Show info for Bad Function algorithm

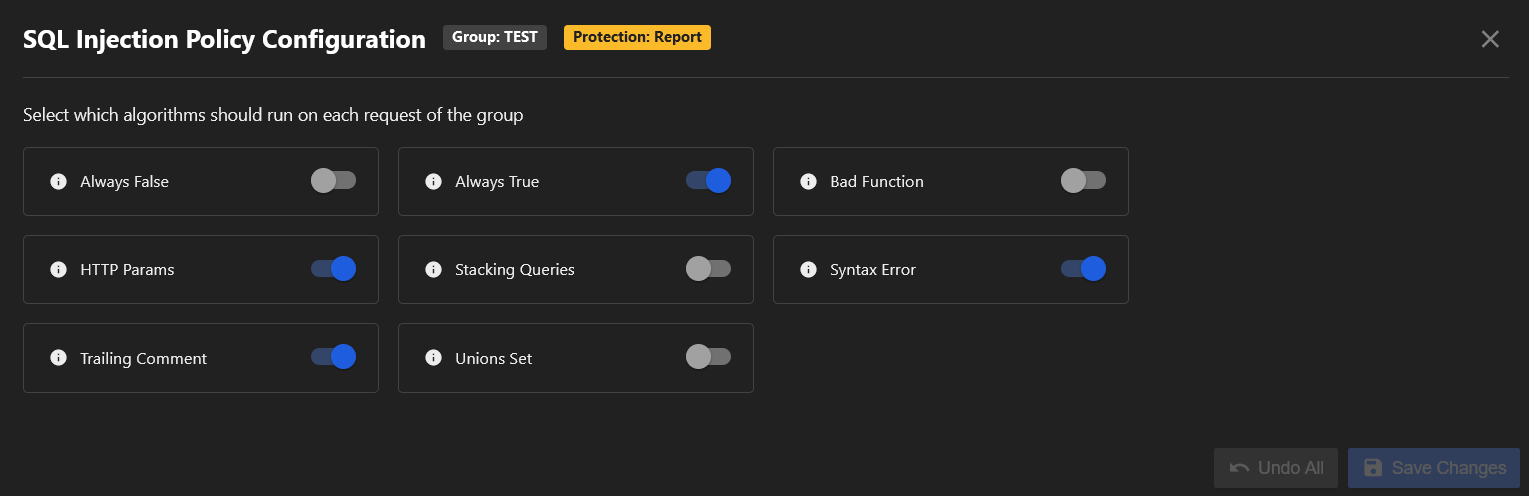coord(808,182)
